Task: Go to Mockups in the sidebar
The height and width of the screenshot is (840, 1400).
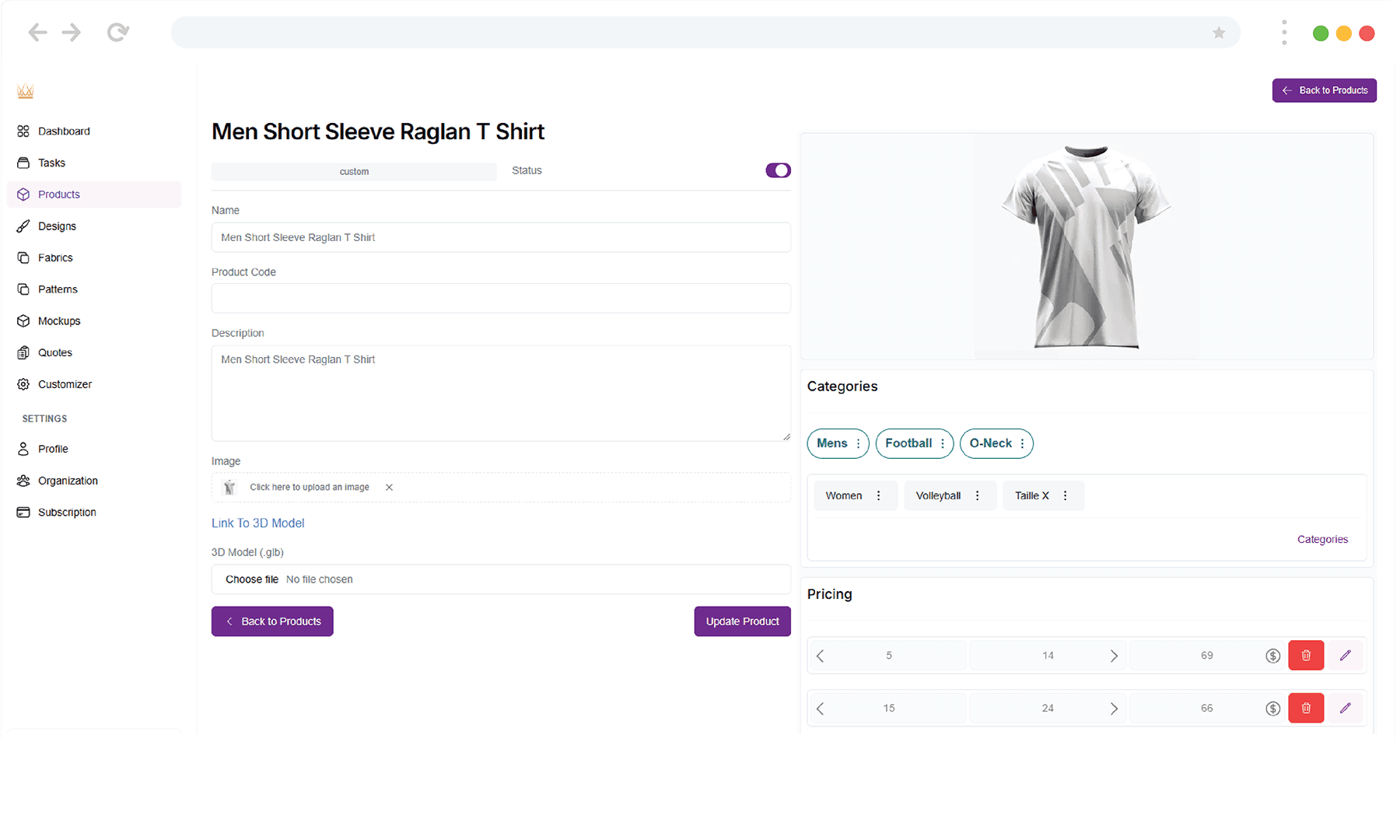Action: click(59, 321)
